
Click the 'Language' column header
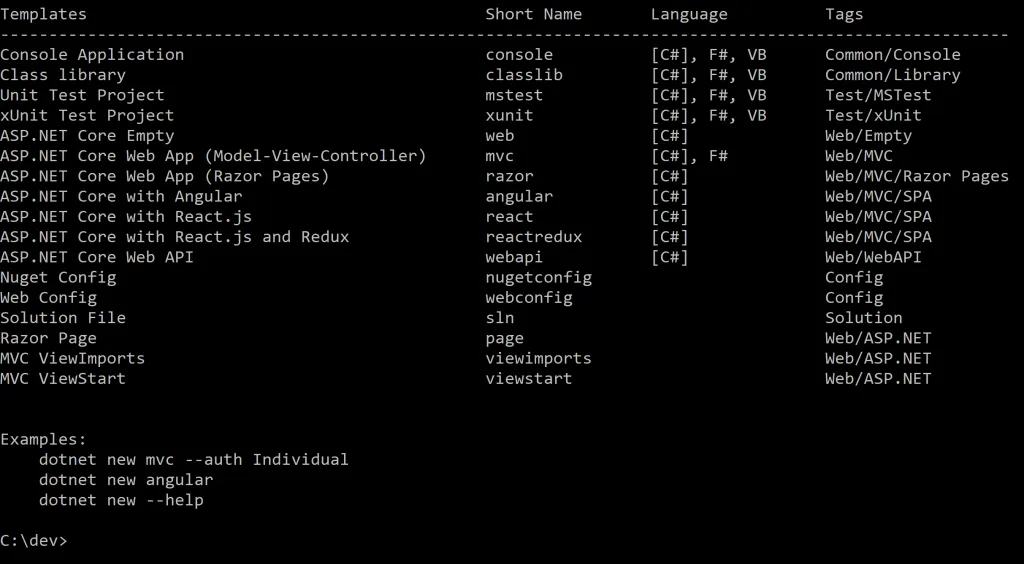pyautogui.click(x=689, y=14)
